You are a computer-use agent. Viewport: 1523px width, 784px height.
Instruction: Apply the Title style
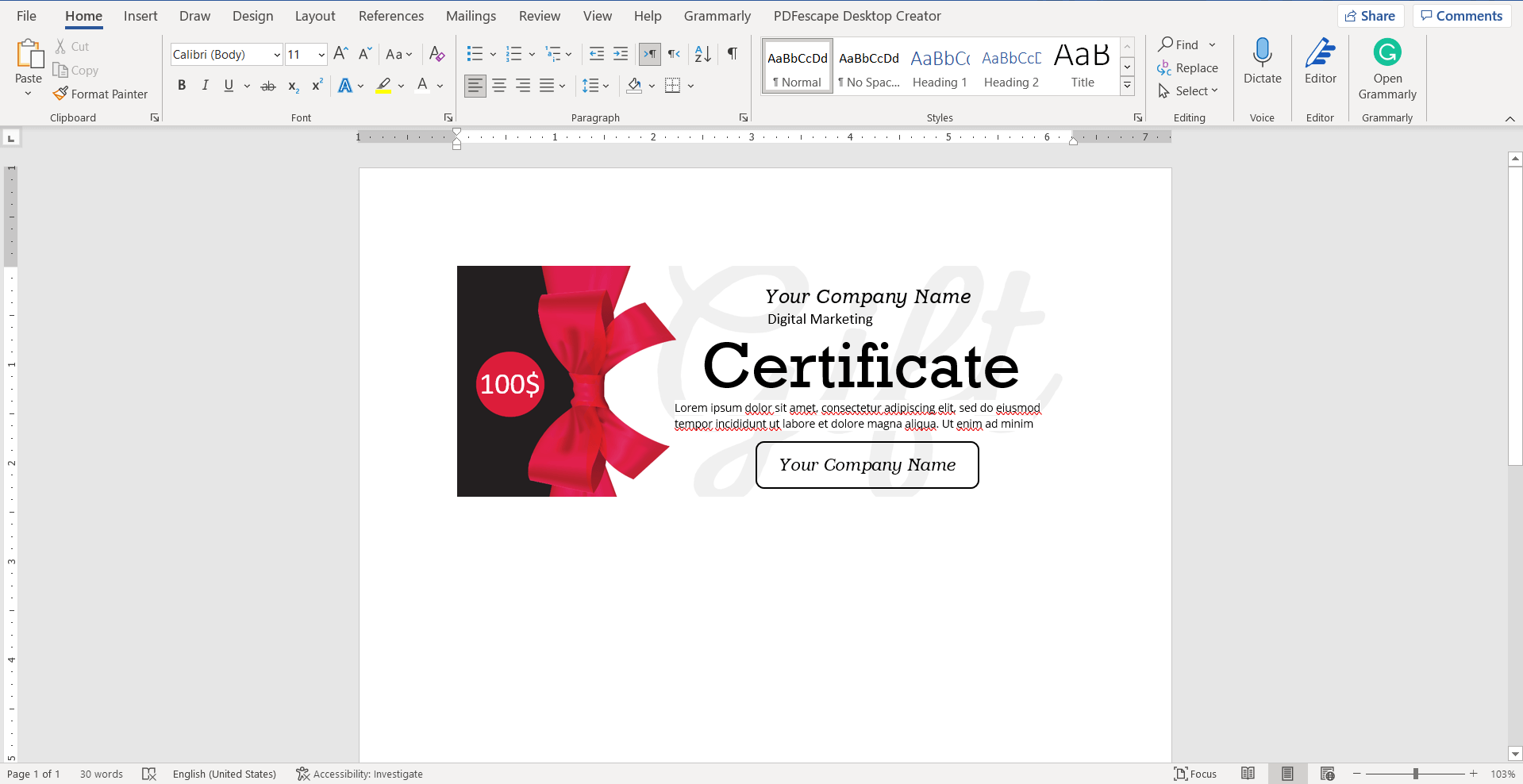(1083, 67)
